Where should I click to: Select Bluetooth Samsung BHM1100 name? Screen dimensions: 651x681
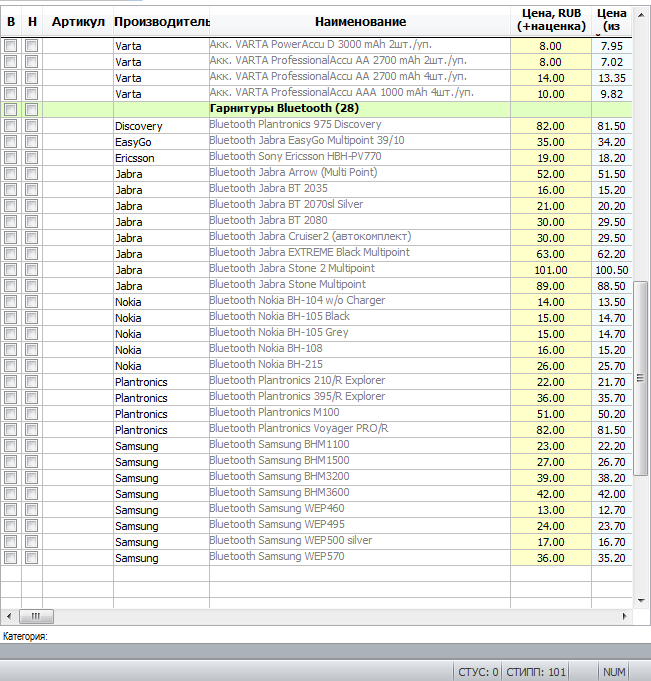click(279, 444)
